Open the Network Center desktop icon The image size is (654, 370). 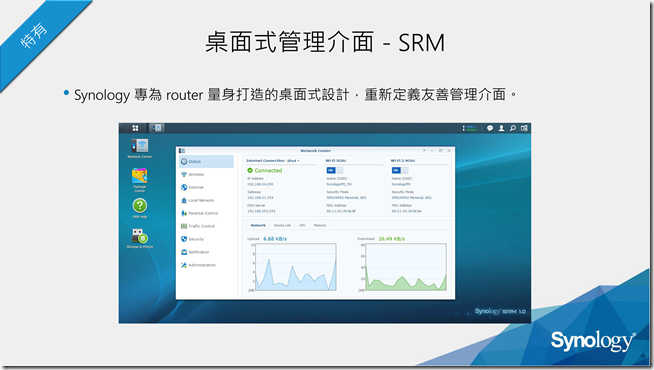coord(140,149)
